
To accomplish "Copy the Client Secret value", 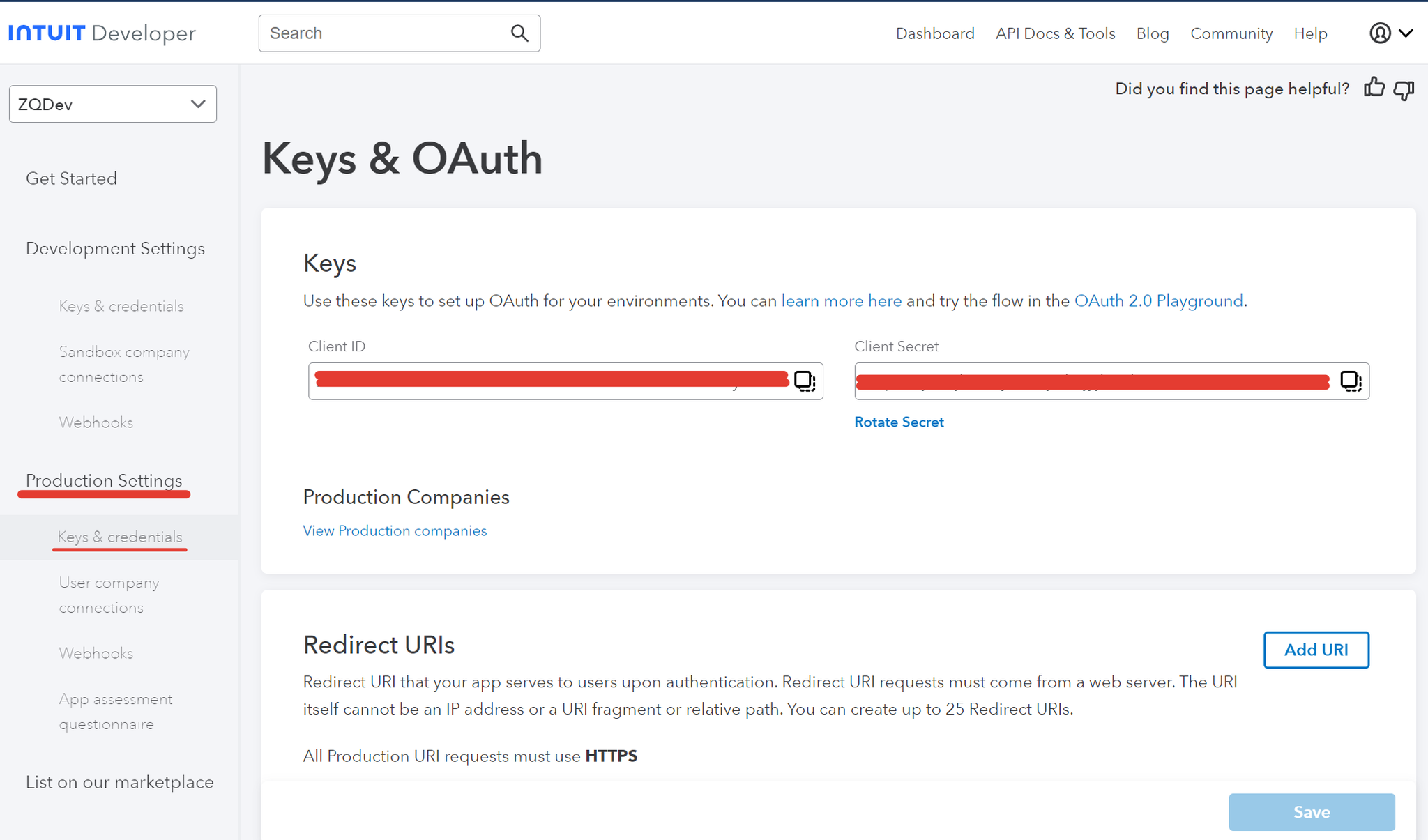I will coord(1351,381).
